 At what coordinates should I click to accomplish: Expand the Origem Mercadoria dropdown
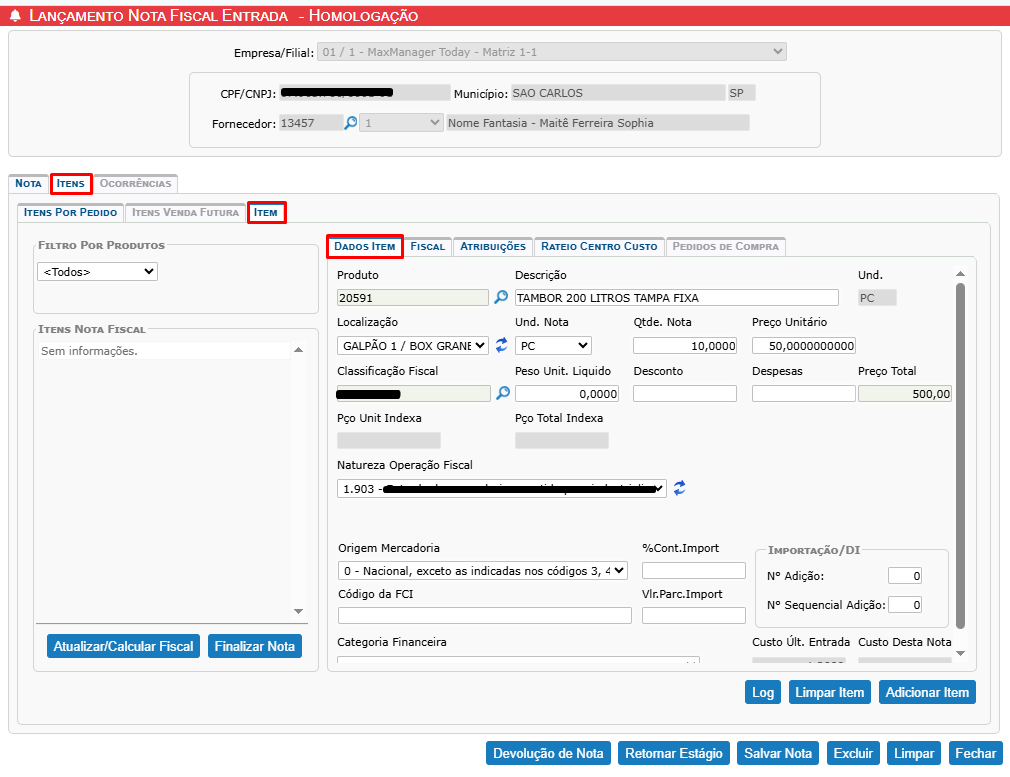pyautogui.click(x=482, y=570)
